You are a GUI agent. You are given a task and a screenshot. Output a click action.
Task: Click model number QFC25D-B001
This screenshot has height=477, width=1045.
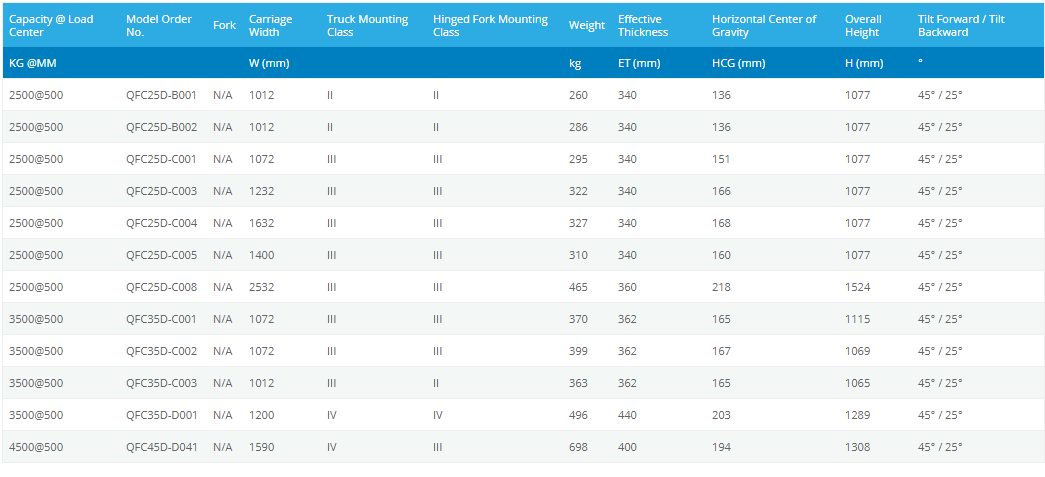[161, 95]
